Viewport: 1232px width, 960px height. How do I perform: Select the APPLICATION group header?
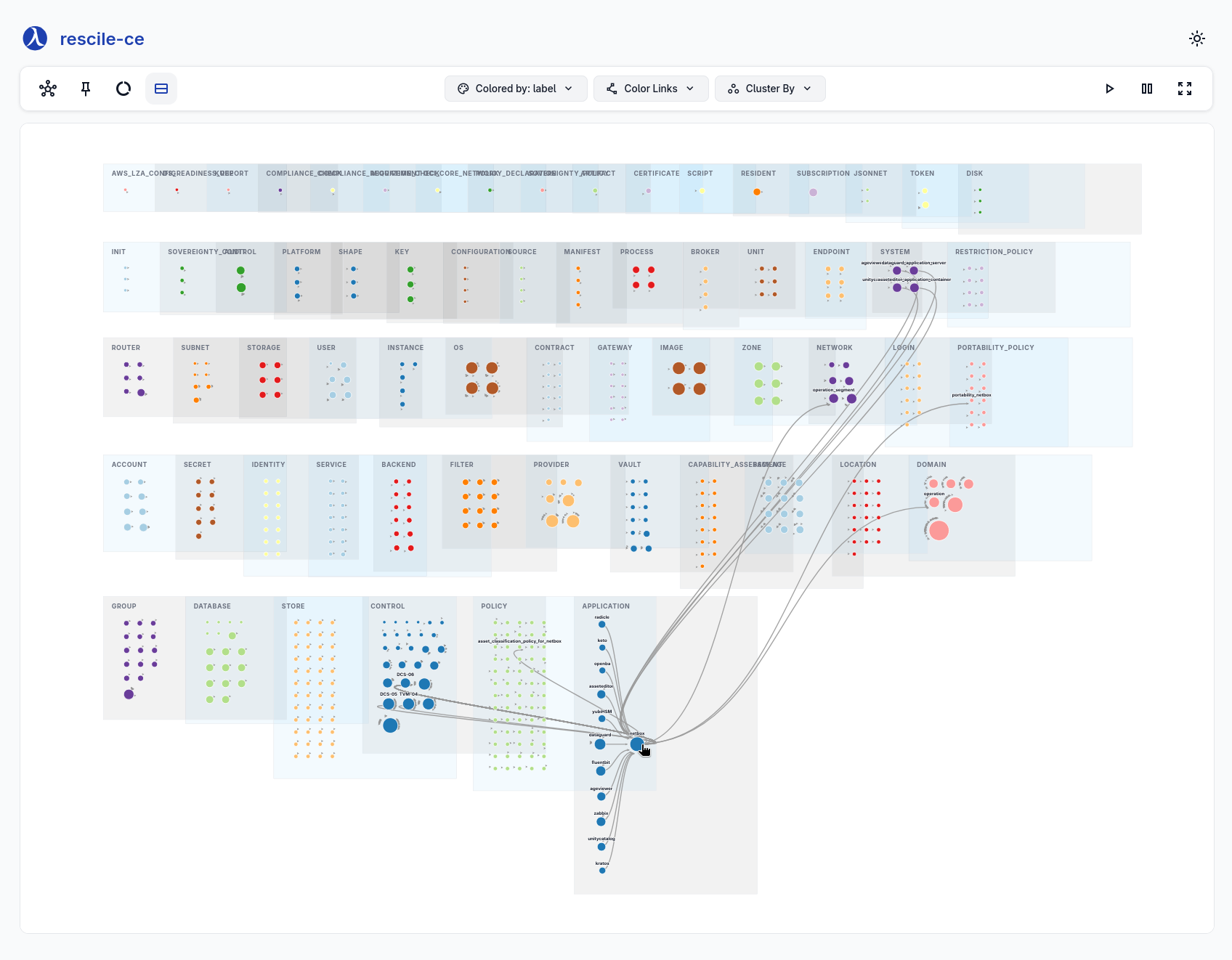605,606
